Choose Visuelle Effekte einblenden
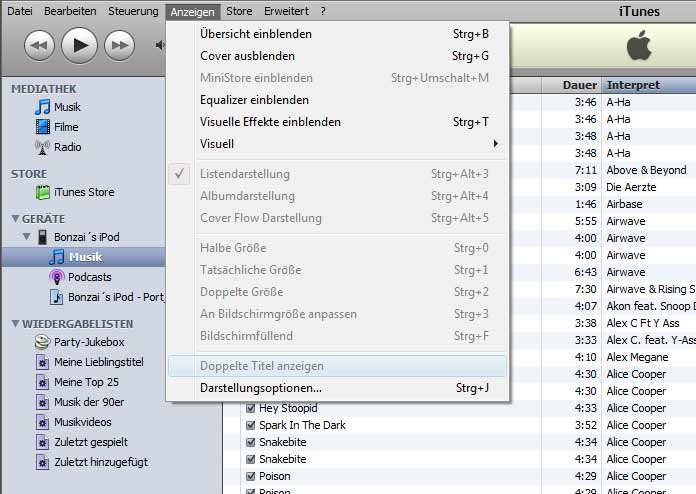Image resolution: width=696 pixels, height=494 pixels. [x=338, y=122]
